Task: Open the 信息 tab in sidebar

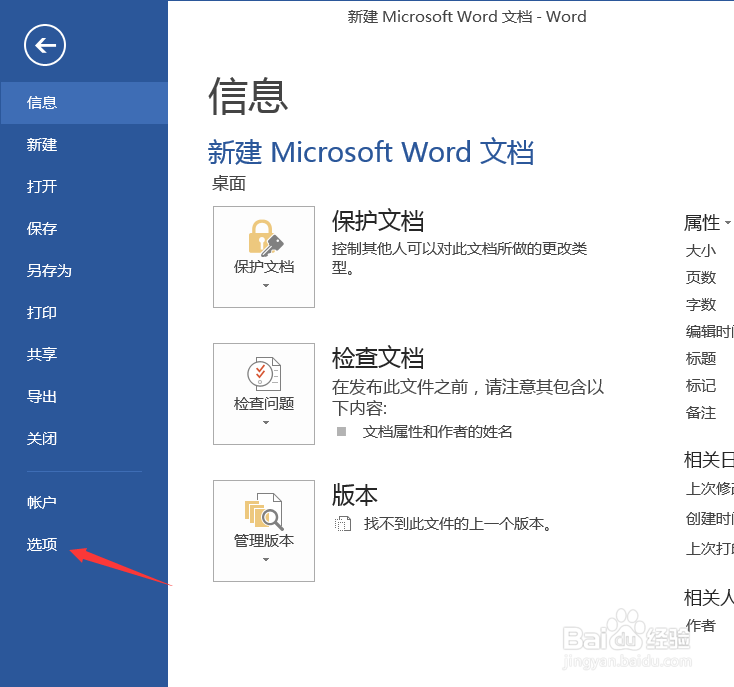Action: tap(84, 102)
